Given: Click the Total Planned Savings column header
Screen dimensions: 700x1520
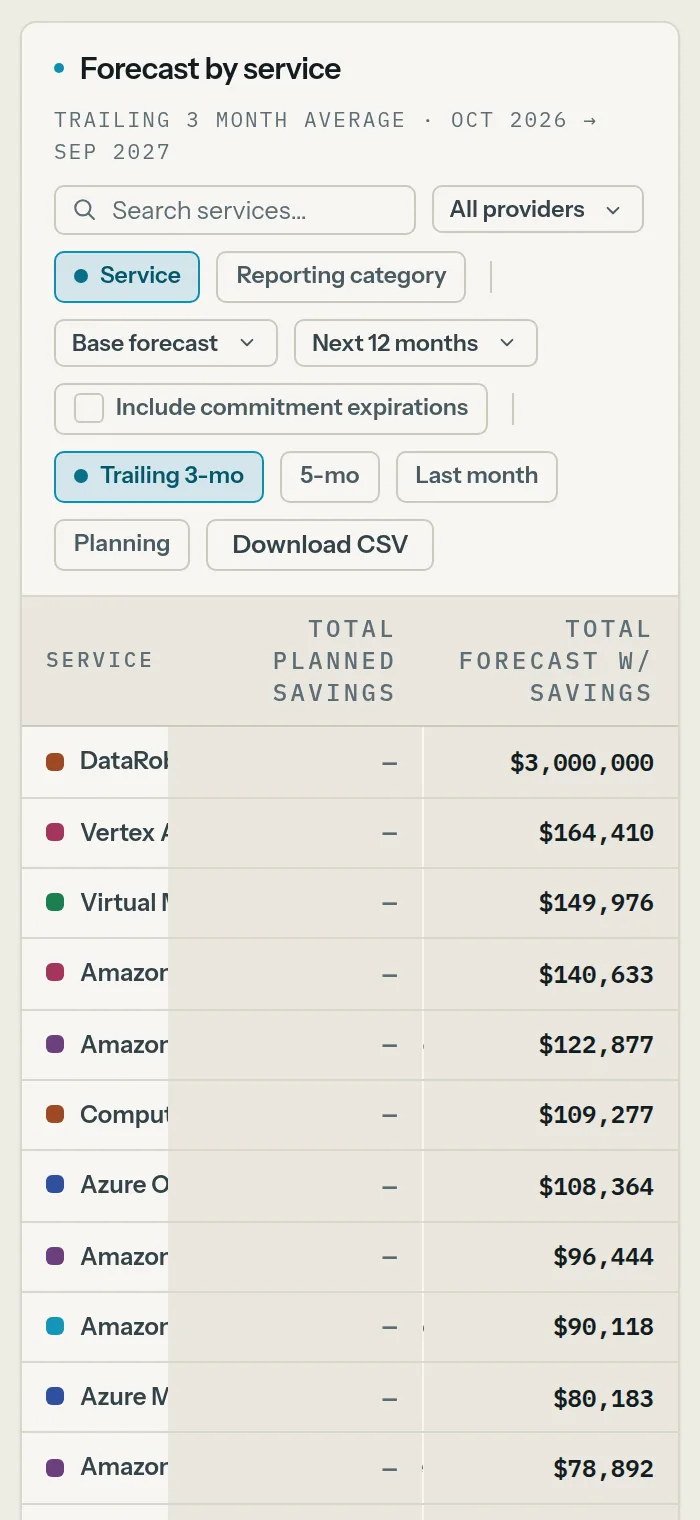Looking at the screenshot, I should [x=334, y=660].
